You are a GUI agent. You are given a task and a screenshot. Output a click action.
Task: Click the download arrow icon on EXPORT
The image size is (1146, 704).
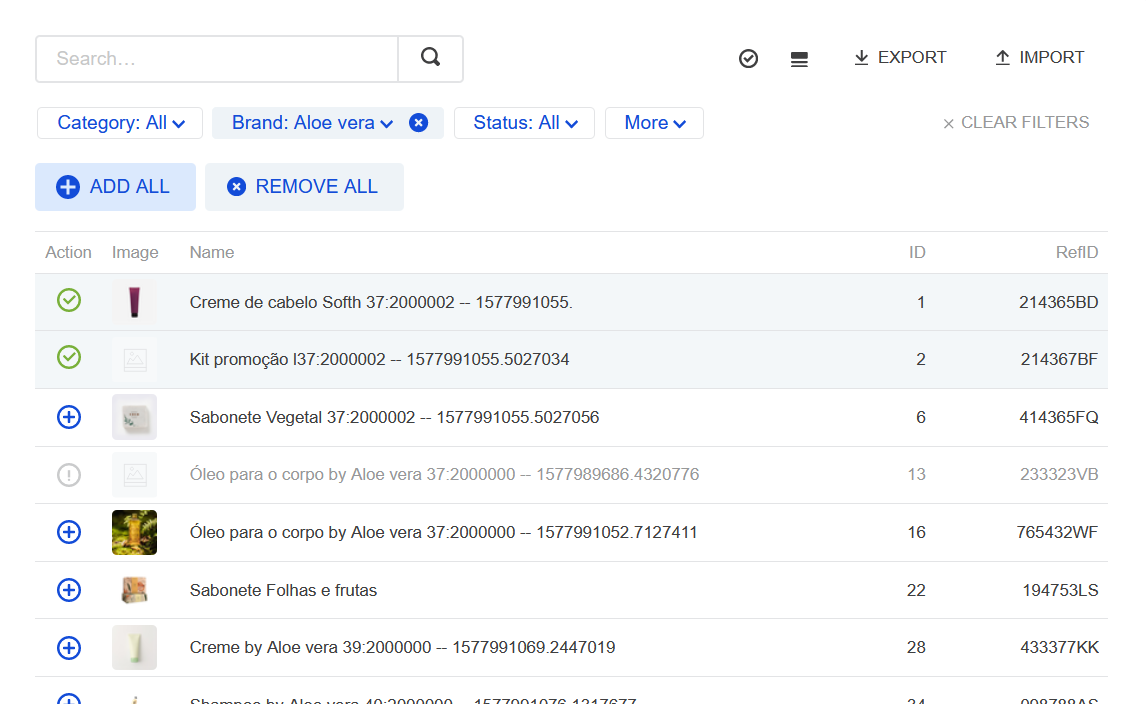(861, 58)
